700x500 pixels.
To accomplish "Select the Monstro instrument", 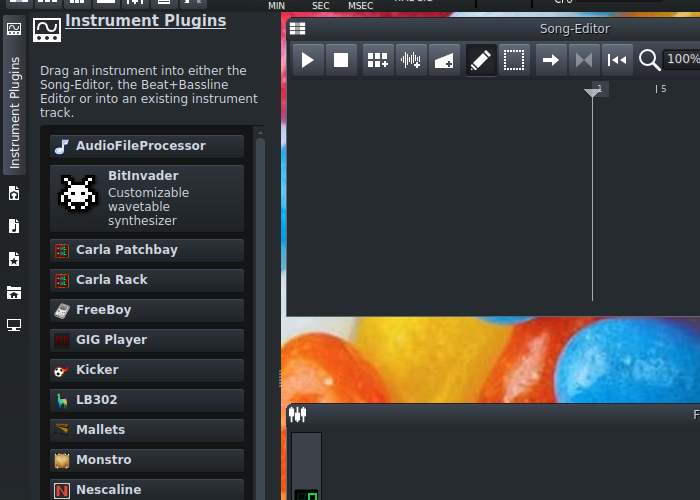I will [147, 460].
